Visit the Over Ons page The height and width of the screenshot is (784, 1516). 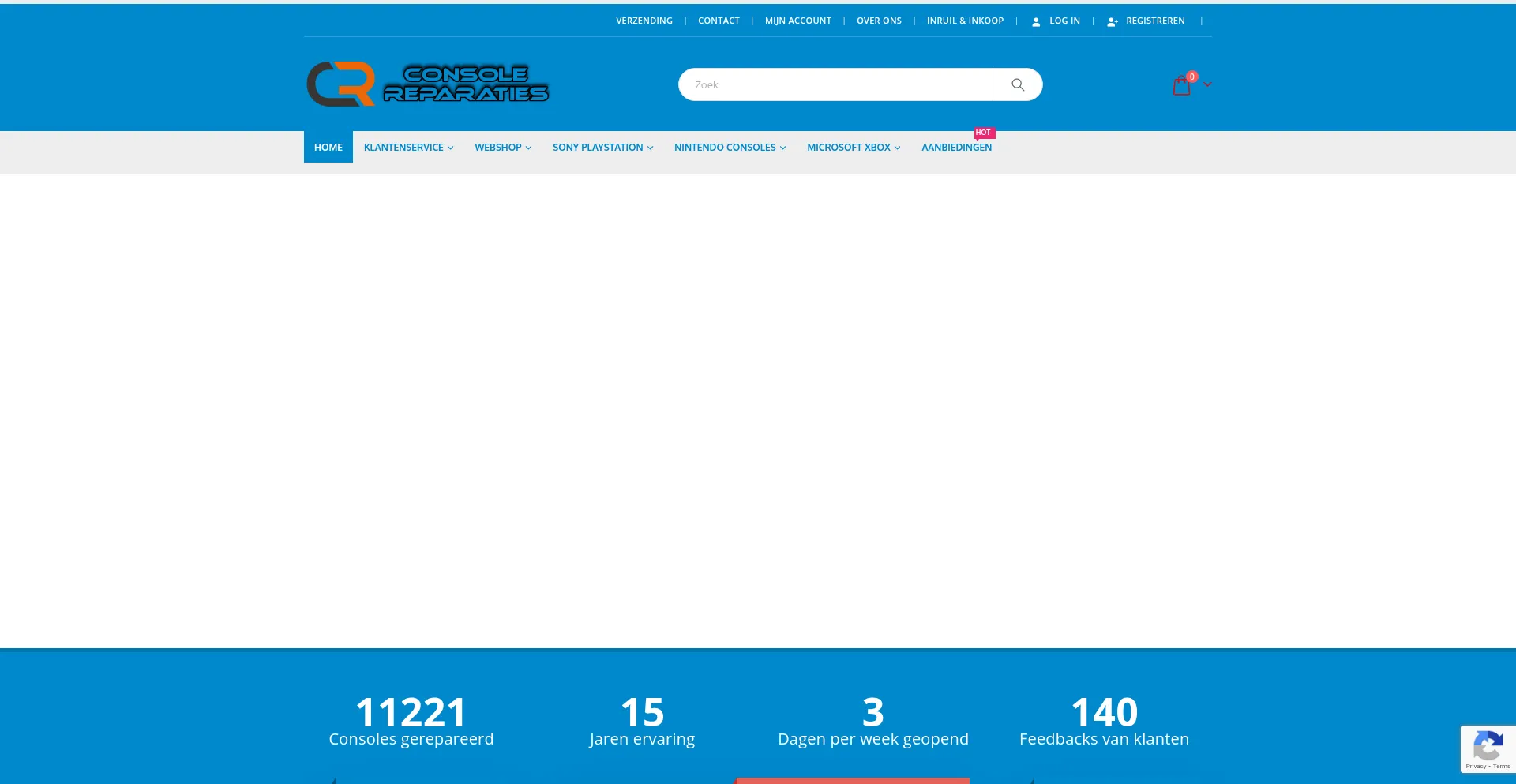pos(879,21)
